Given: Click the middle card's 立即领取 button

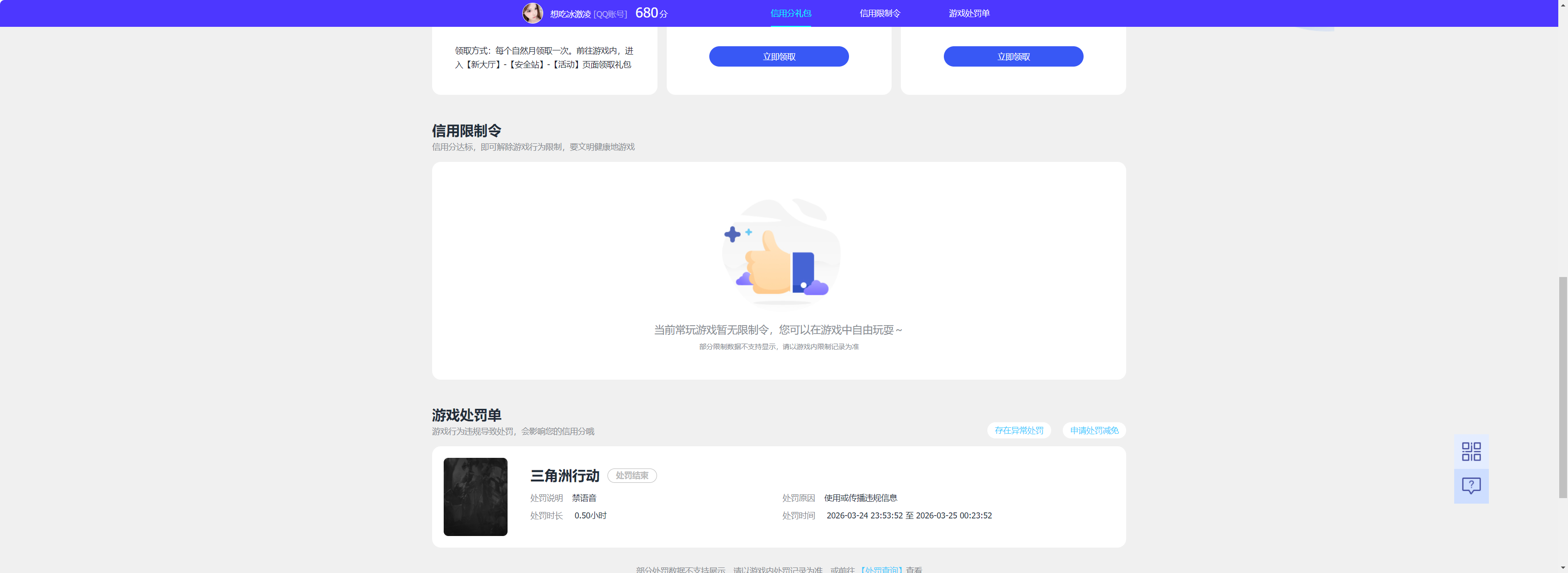Looking at the screenshot, I should (779, 56).
